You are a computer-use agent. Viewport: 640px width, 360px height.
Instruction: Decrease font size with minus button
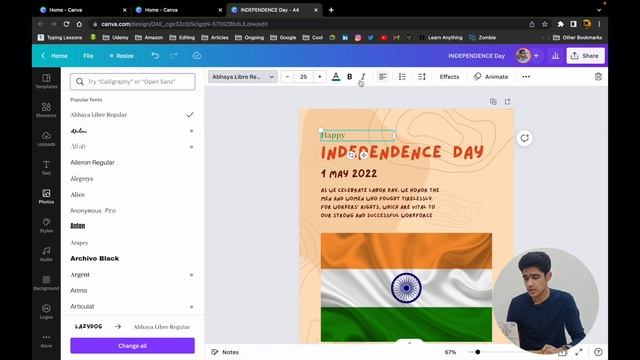[287, 77]
